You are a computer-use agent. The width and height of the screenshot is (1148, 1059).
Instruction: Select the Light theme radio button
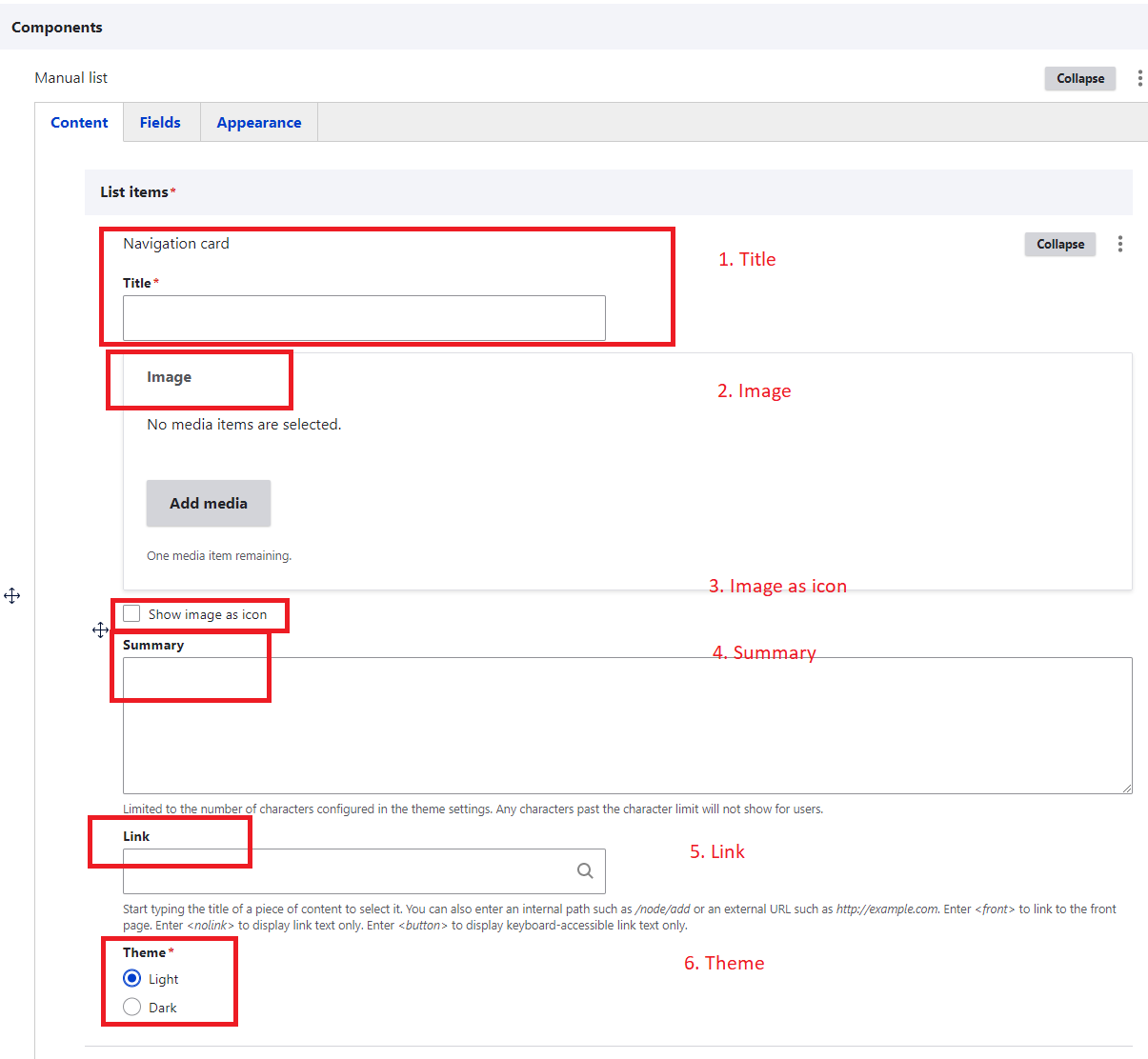[x=132, y=978]
